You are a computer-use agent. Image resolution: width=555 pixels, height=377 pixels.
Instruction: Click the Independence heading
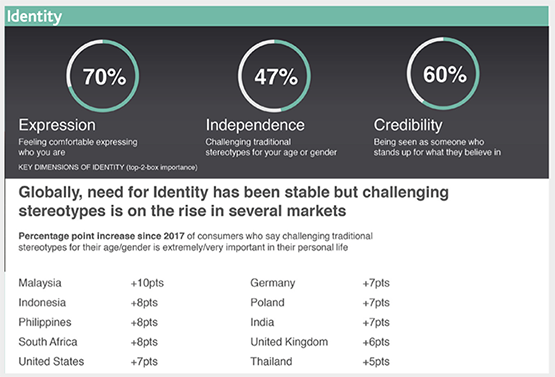pos(255,125)
